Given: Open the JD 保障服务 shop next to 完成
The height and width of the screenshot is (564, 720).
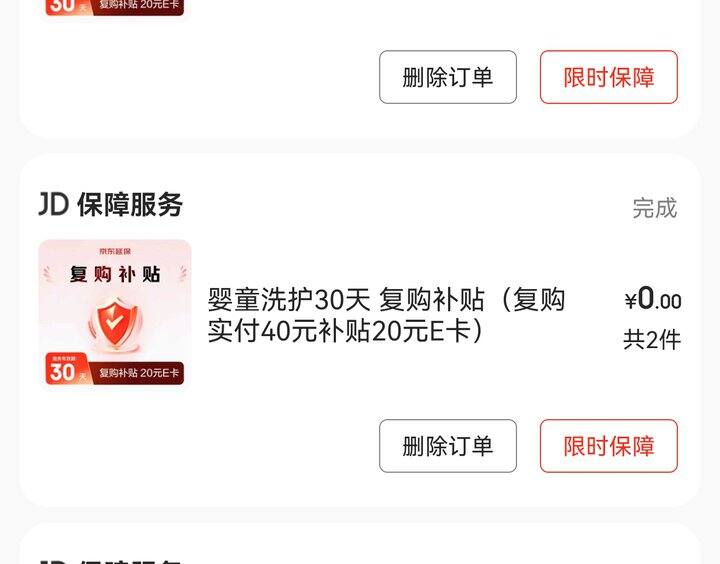Looking at the screenshot, I should pyautogui.click(x=111, y=204).
